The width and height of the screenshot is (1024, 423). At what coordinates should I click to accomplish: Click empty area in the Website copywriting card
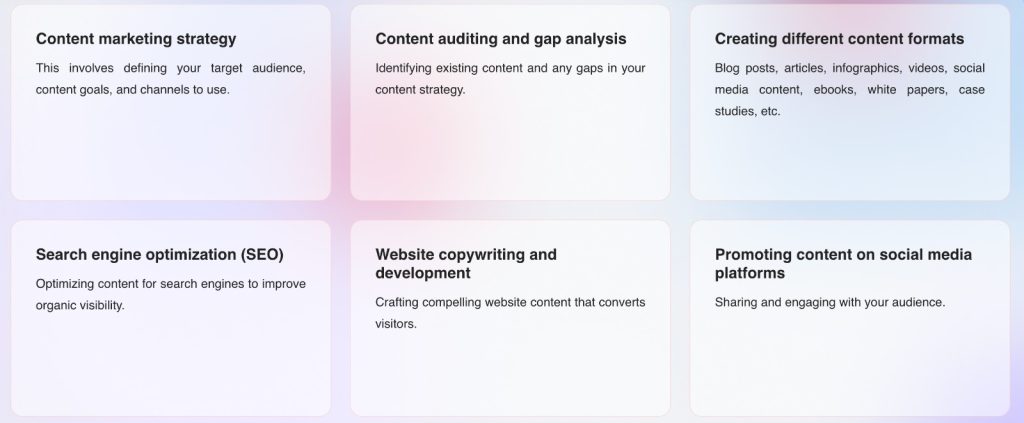510,375
